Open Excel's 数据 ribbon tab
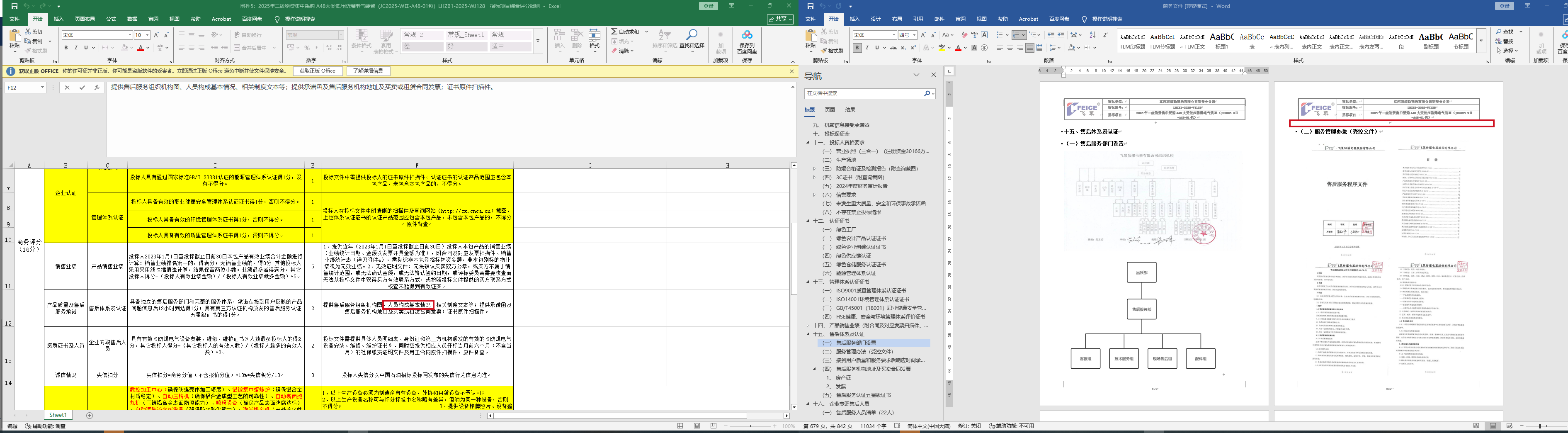The image size is (1568, 433). 132,19
